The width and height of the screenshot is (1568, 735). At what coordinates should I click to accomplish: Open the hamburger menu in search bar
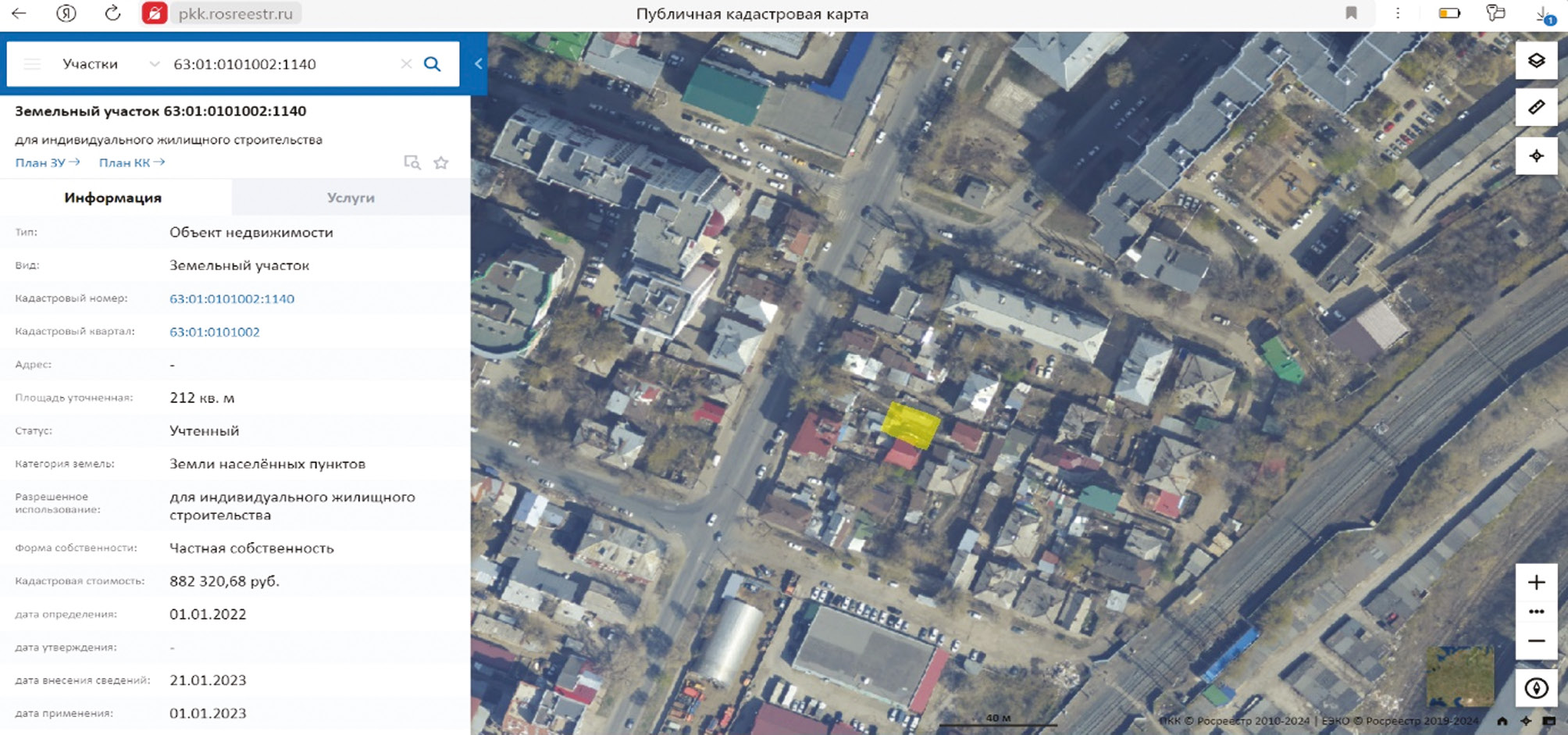point(32,64)
